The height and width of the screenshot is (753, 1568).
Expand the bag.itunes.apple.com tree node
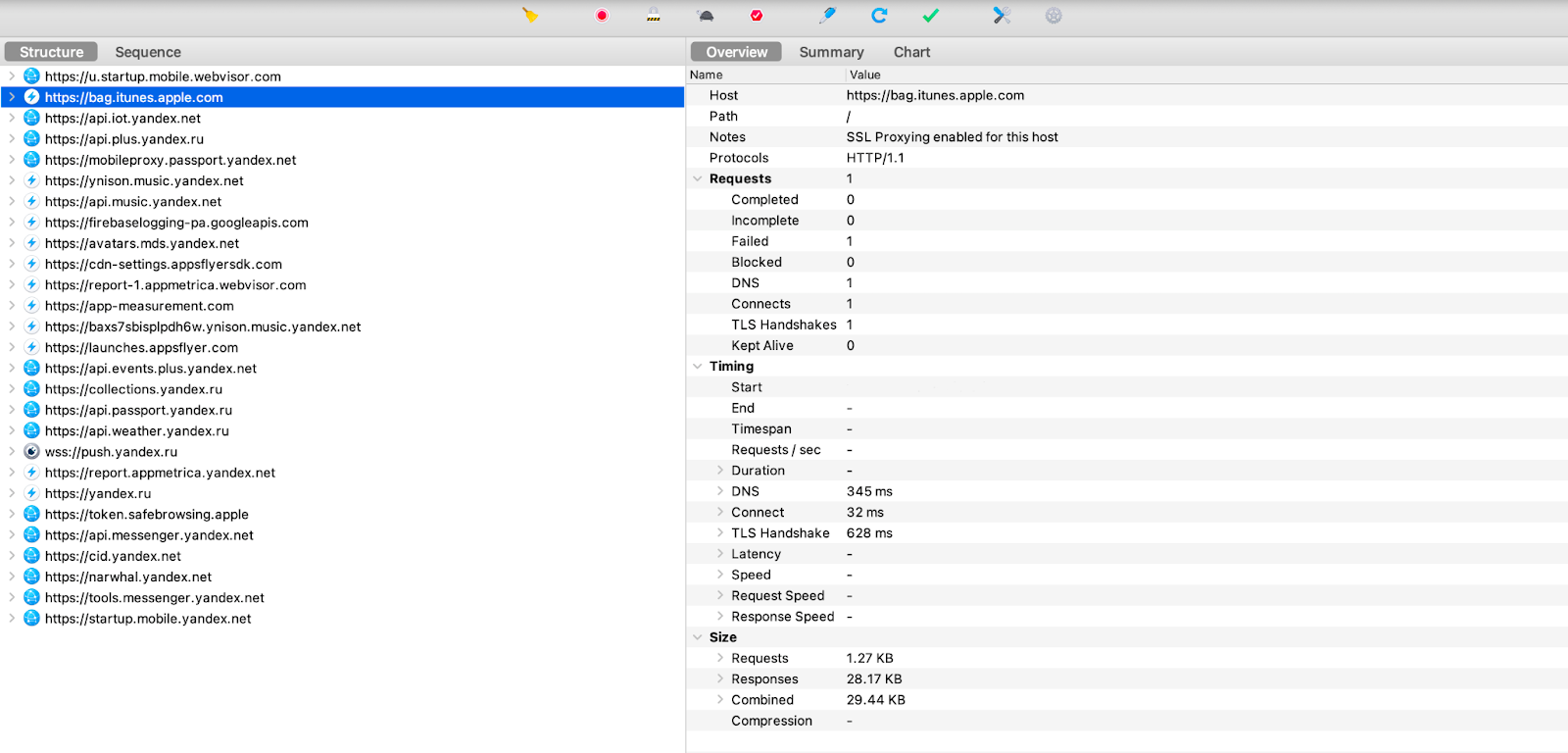(x=12, y=97)
